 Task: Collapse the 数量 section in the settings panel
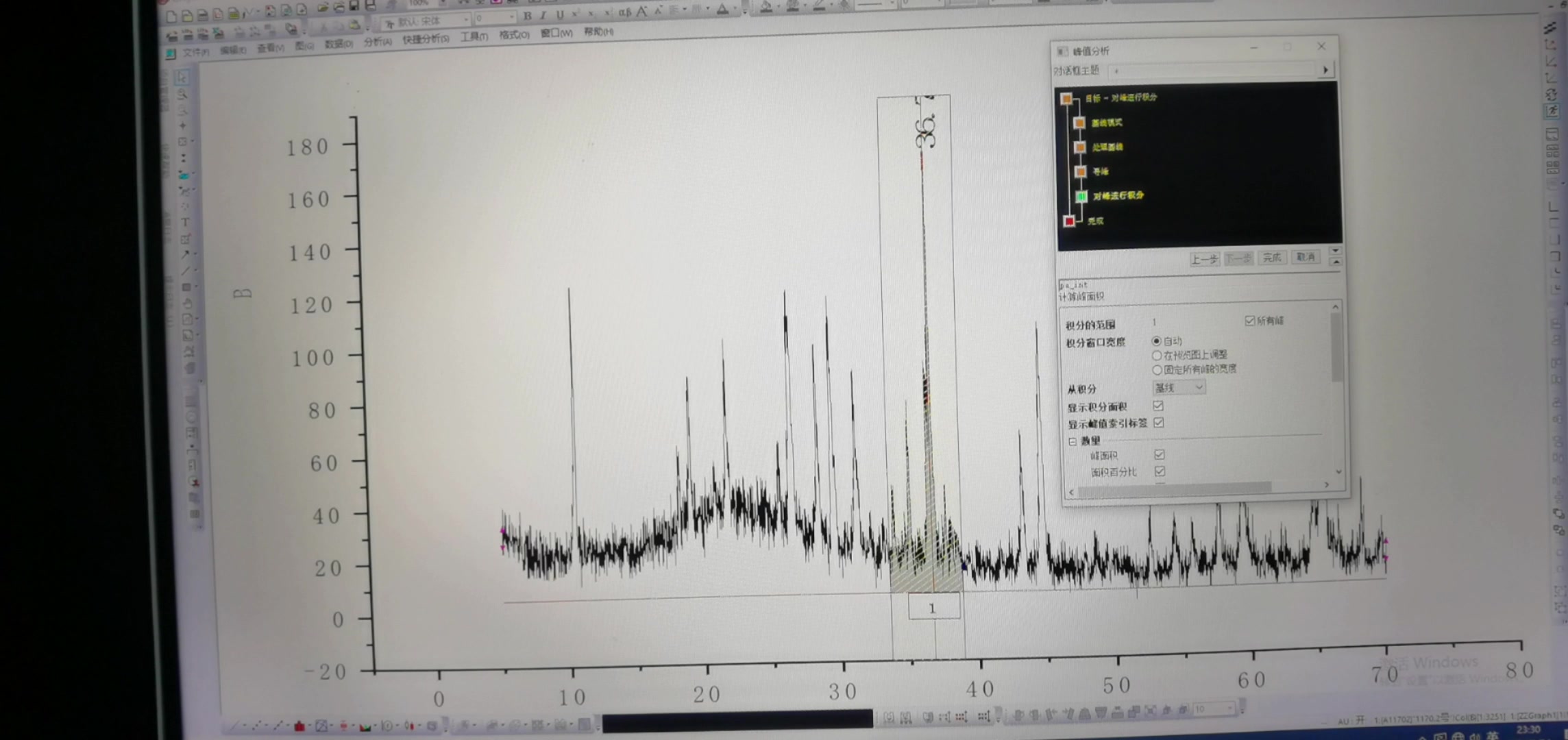[x=1073, y=441]
